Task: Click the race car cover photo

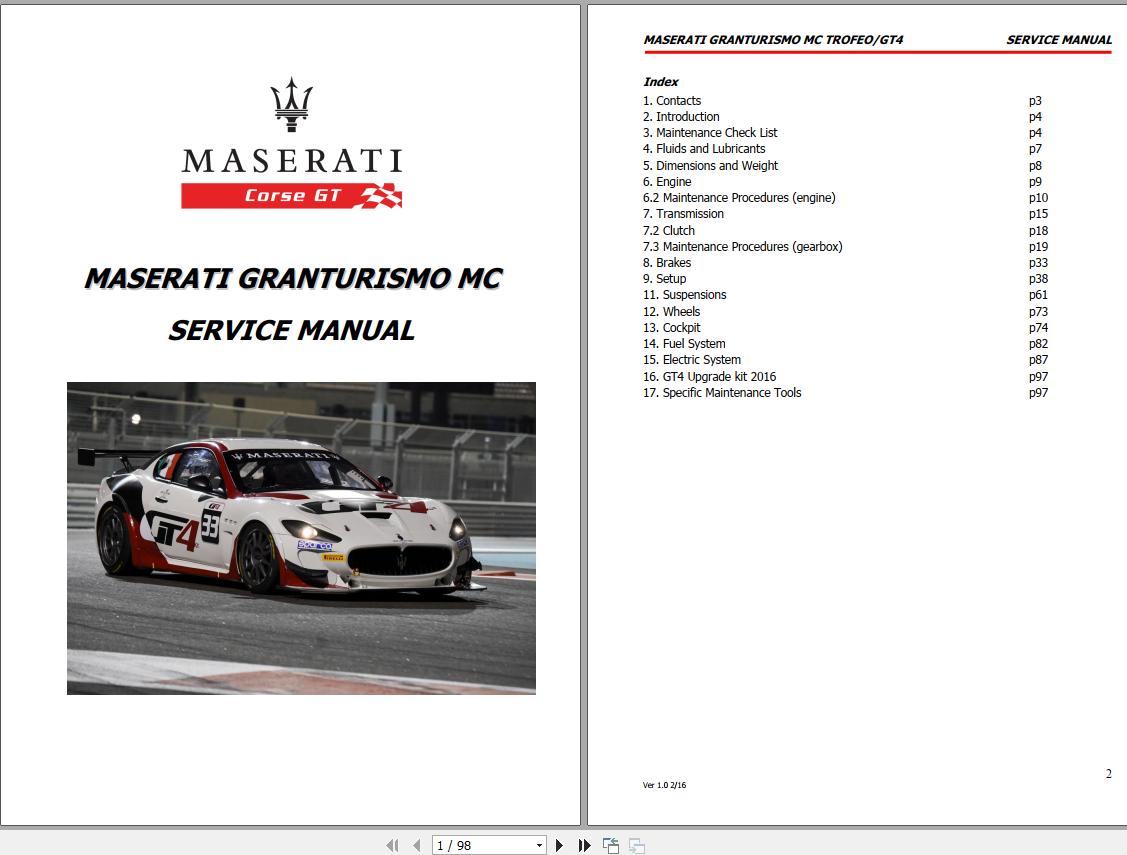Action: 301,536
